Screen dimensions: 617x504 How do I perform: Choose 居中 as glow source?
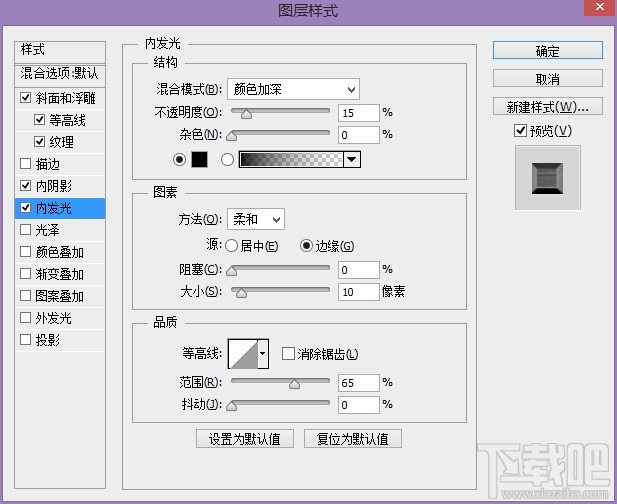(x=231, y=246)
